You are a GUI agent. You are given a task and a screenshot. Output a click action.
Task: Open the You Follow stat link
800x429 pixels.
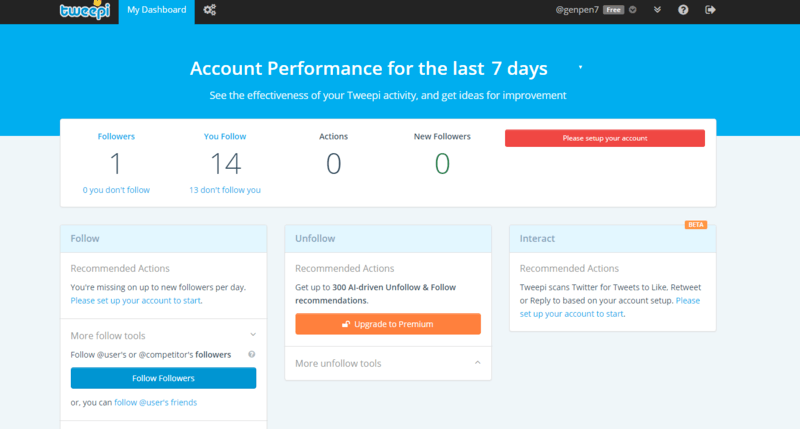point(224,136)
